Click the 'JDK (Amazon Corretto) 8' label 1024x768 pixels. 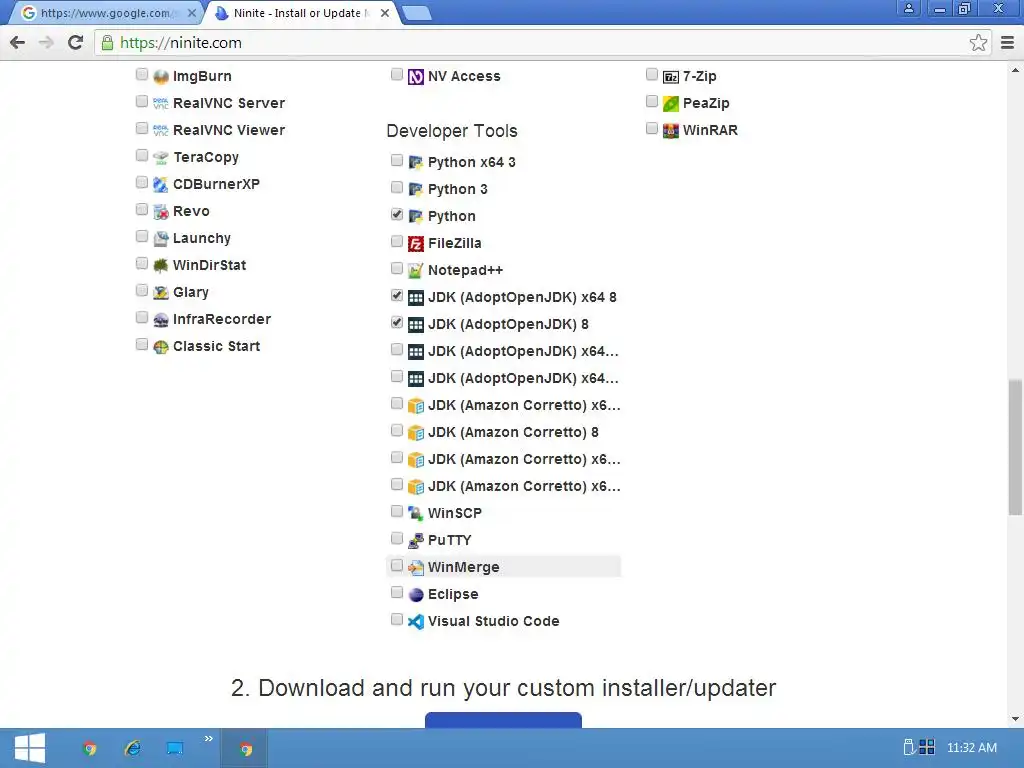click(513, 432)
